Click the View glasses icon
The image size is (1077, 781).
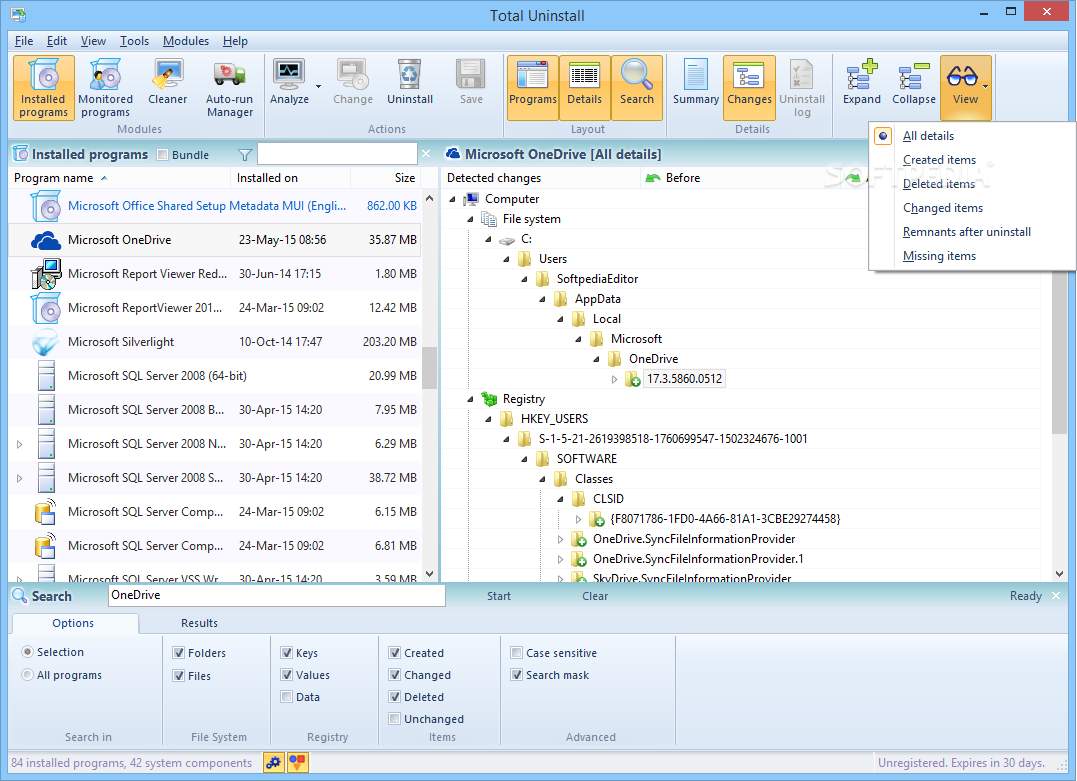pos(962,75)
